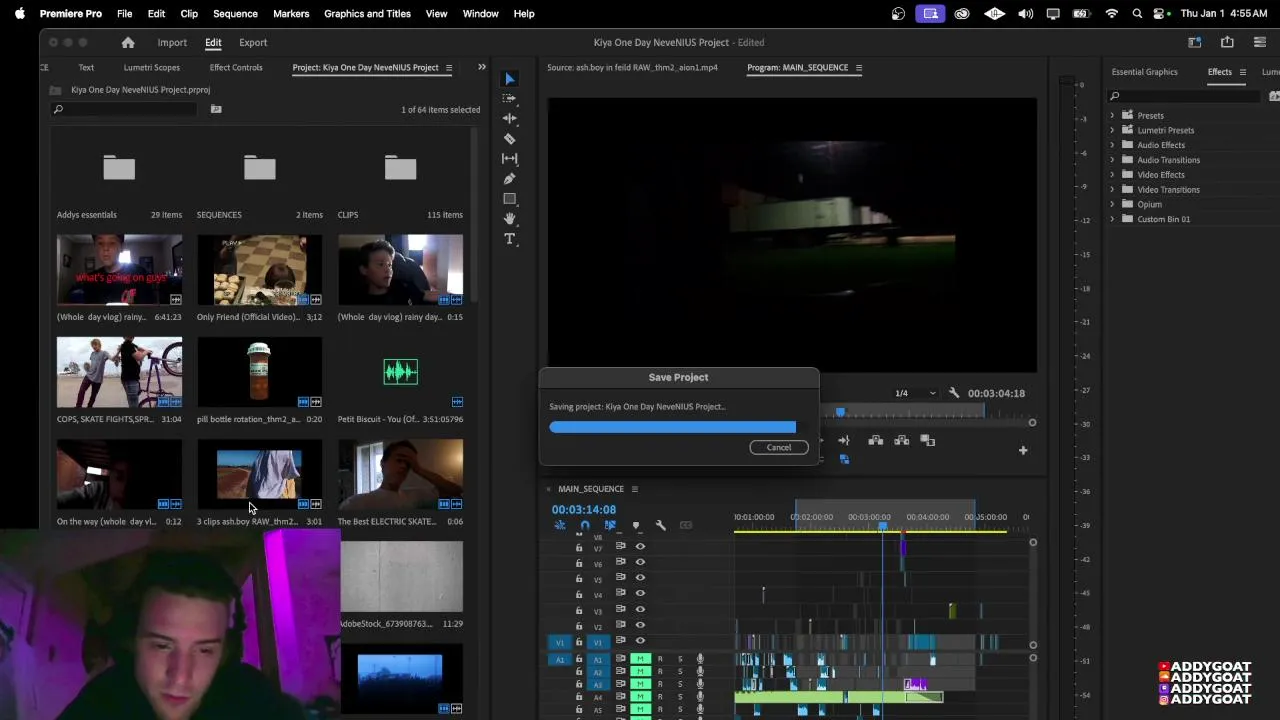Select the pill bottle rotation clip thumbnail
The image size is (1280, 720).
coord(259,372)
